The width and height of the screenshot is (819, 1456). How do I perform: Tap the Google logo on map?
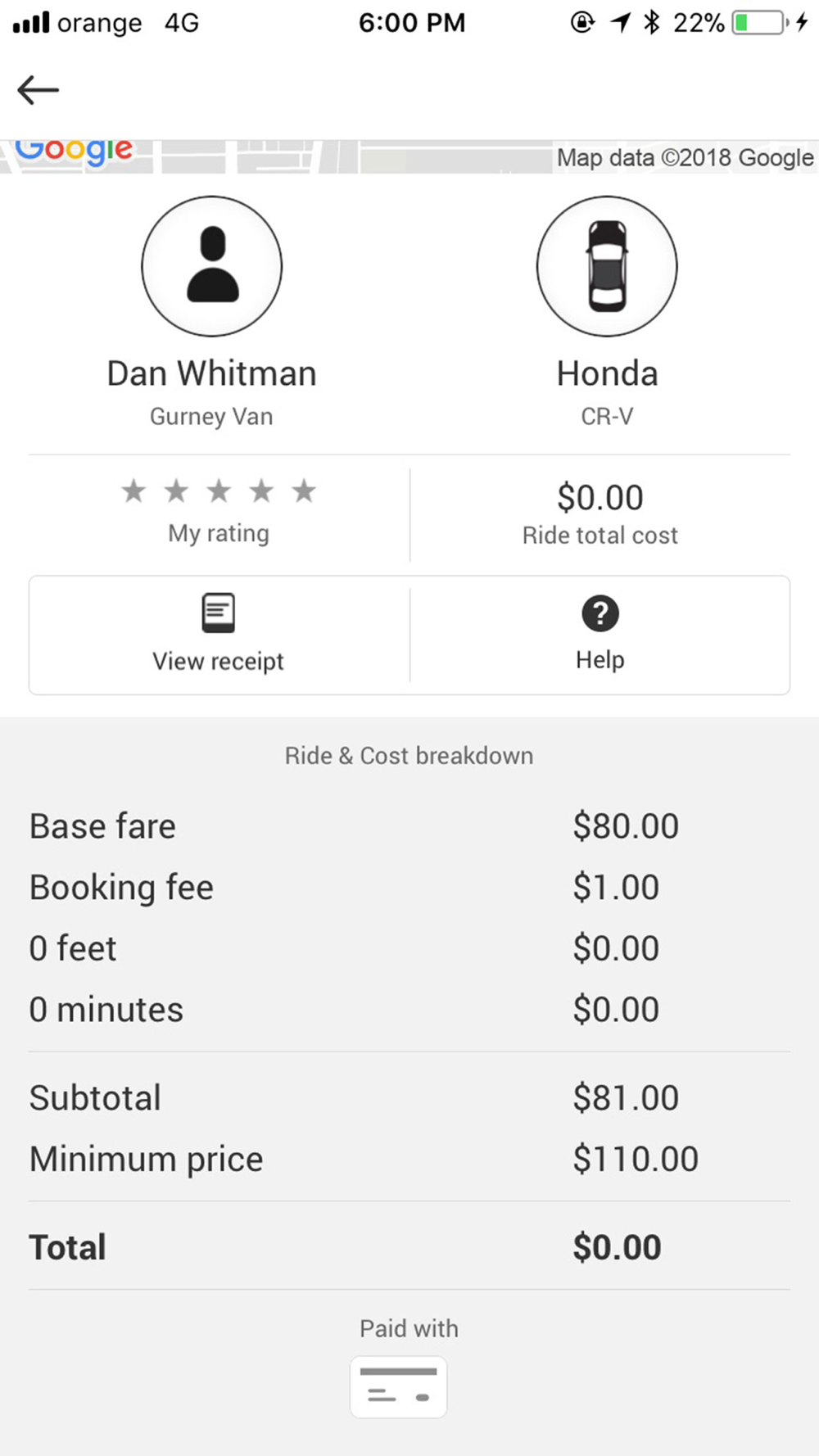(74, 151)
